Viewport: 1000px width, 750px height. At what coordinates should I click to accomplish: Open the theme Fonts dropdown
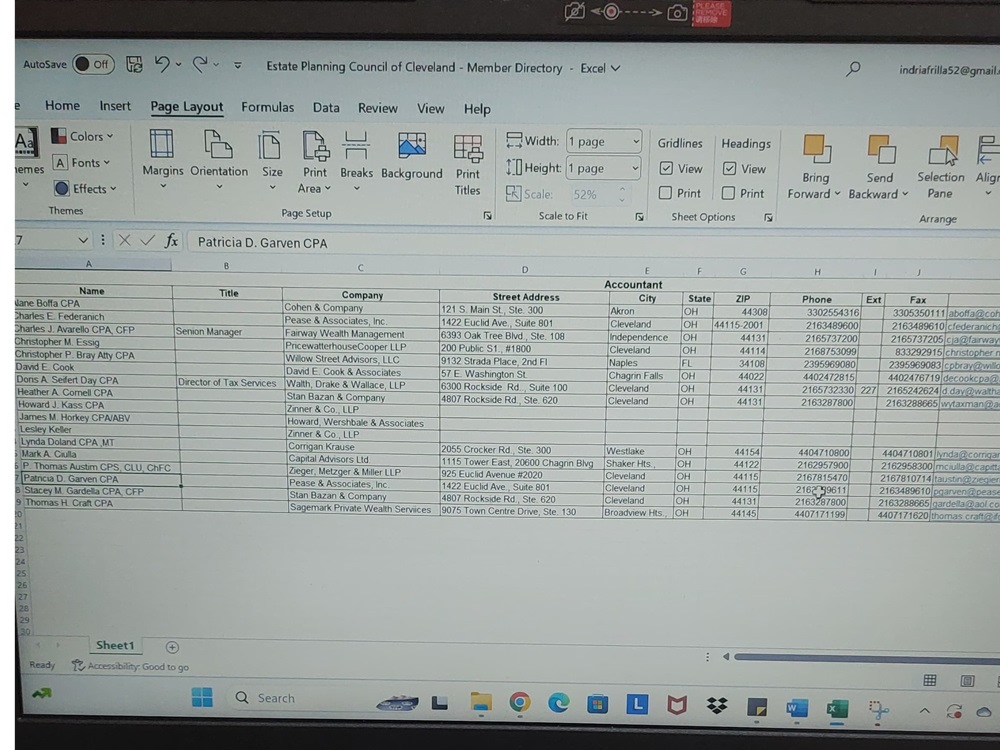81,163
